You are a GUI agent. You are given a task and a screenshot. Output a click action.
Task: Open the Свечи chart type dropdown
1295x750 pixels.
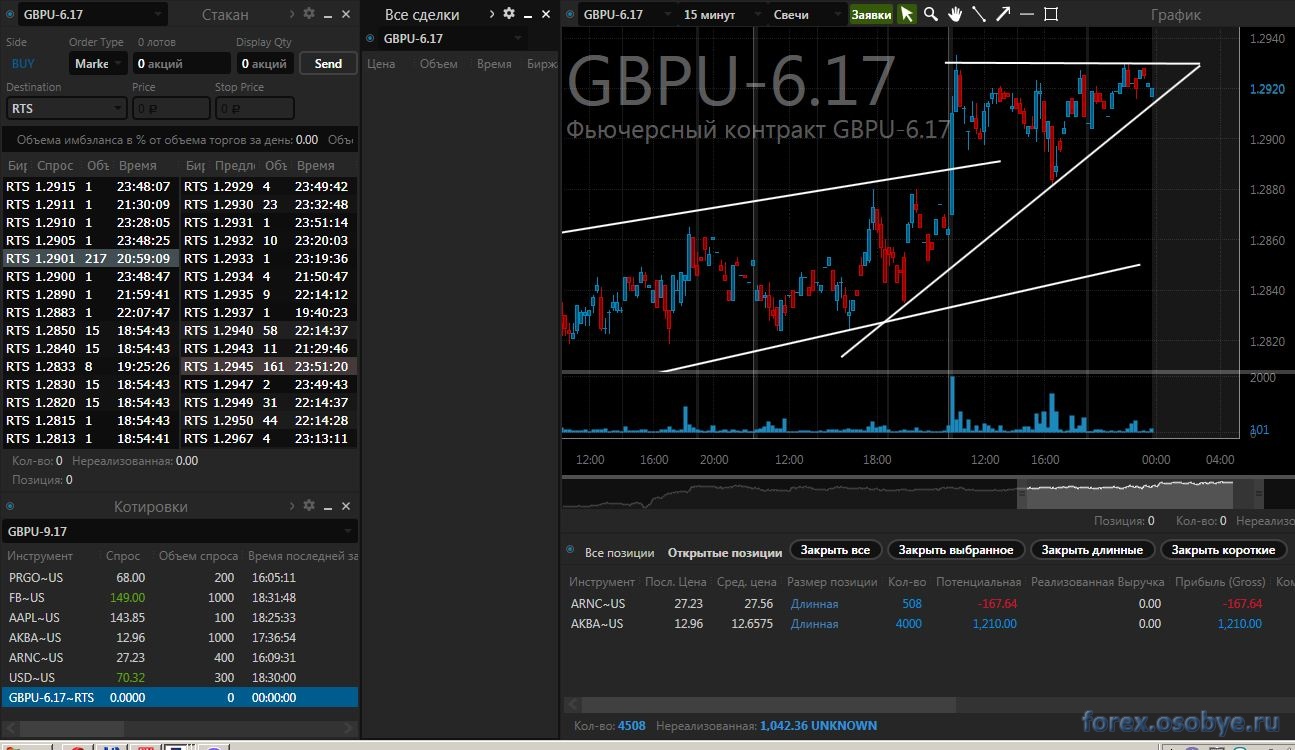click(x=808, y=14)
